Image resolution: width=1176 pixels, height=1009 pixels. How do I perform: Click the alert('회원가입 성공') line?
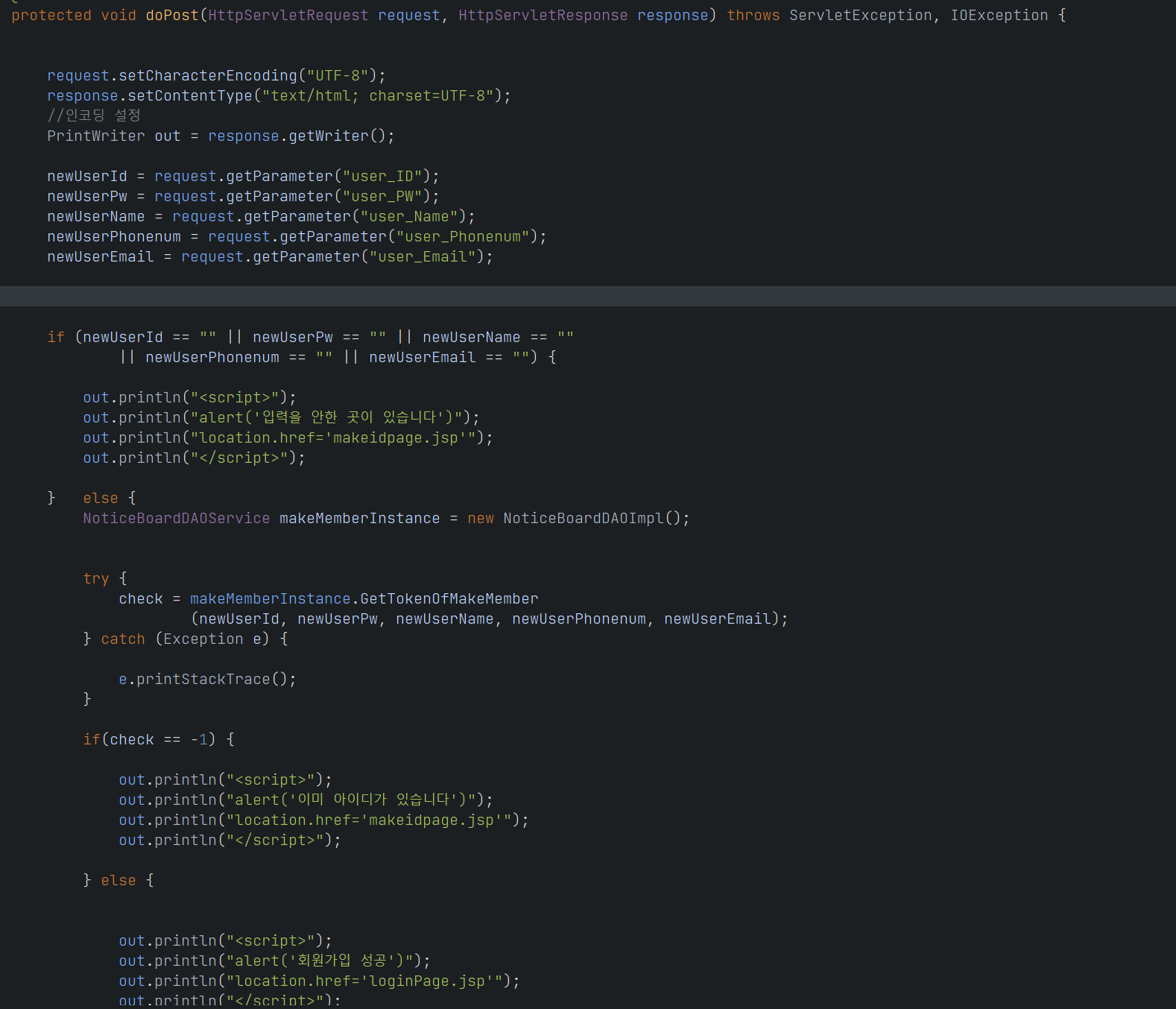pyautogui.click(x=275, y=961)
